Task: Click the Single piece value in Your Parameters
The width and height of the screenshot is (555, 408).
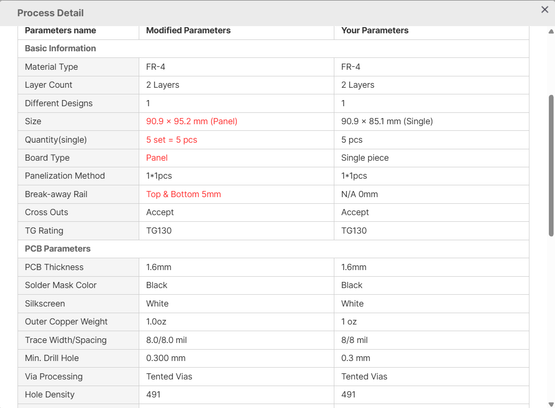Action: [x=365, y=158]
